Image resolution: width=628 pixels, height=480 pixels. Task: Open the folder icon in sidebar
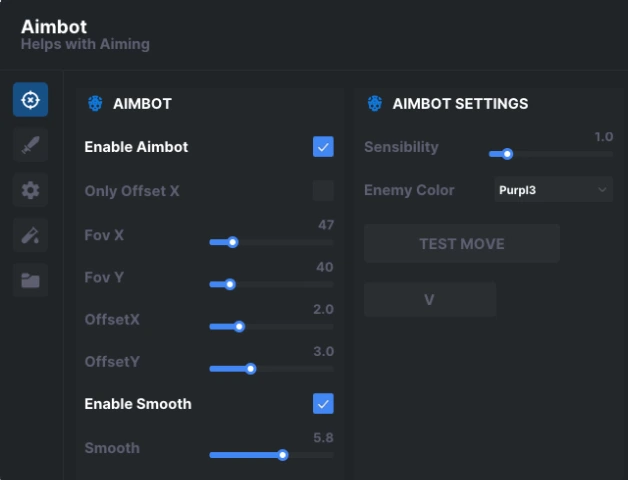pos(30,280)
